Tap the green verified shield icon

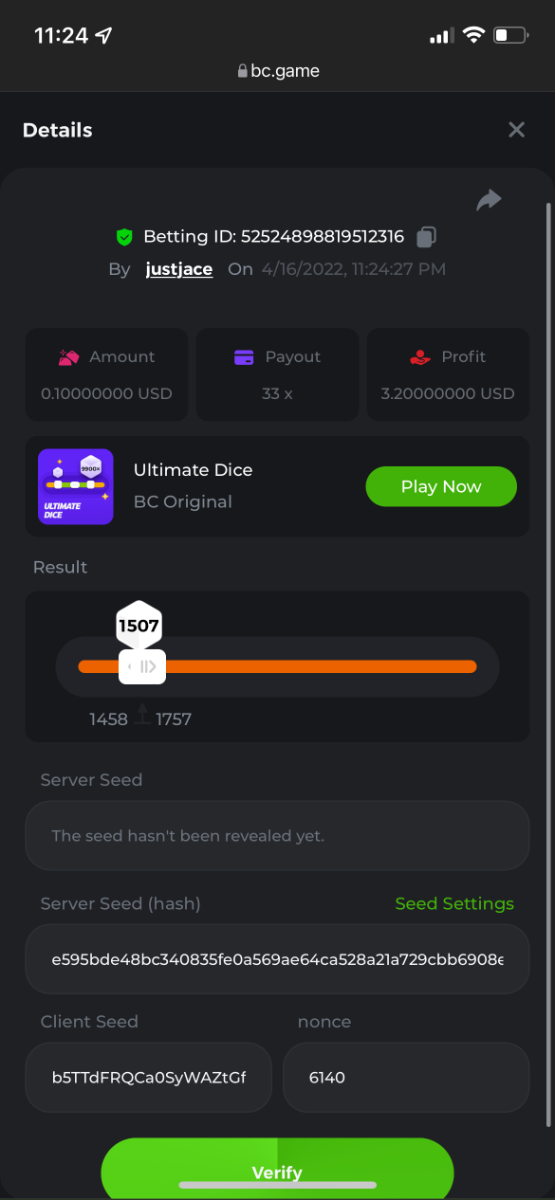(x=124, y=237)
